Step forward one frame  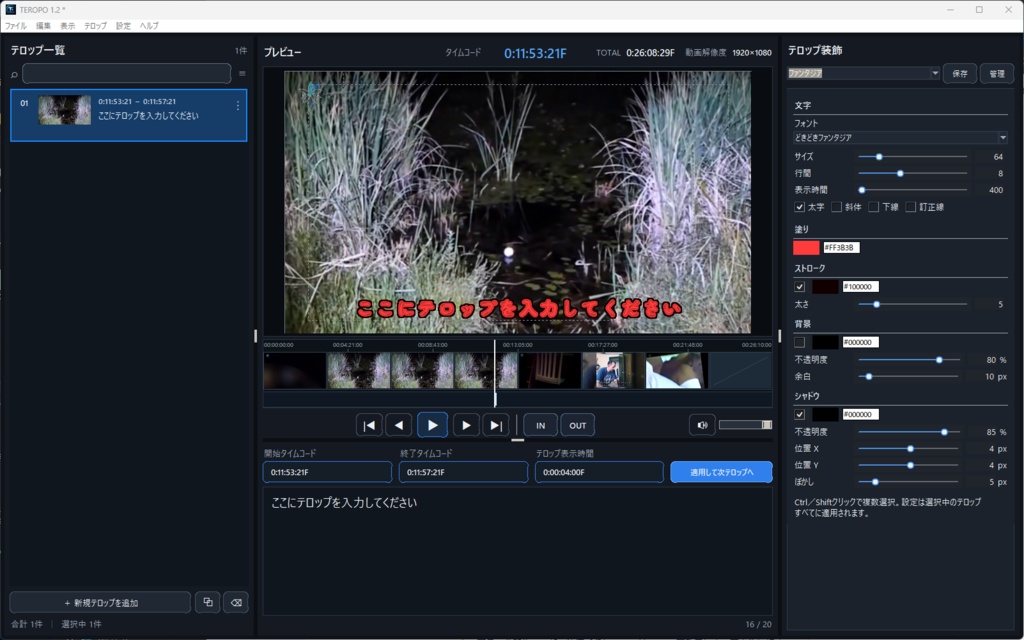[466, 425]
